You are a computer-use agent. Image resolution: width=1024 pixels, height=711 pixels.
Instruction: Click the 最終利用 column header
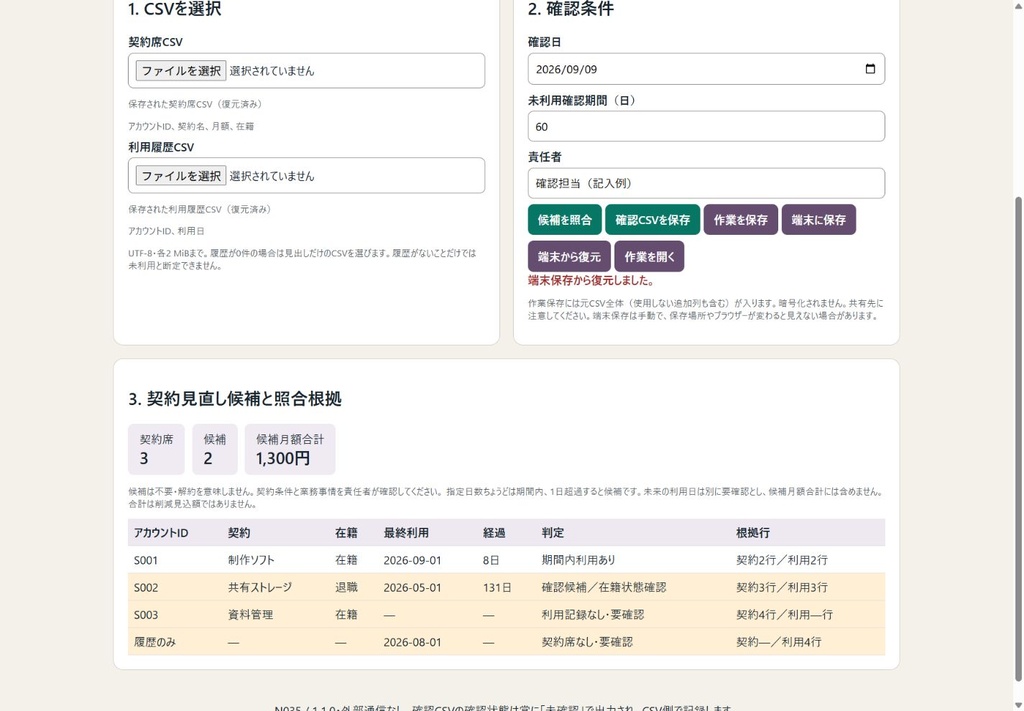(x=406, y=533)
